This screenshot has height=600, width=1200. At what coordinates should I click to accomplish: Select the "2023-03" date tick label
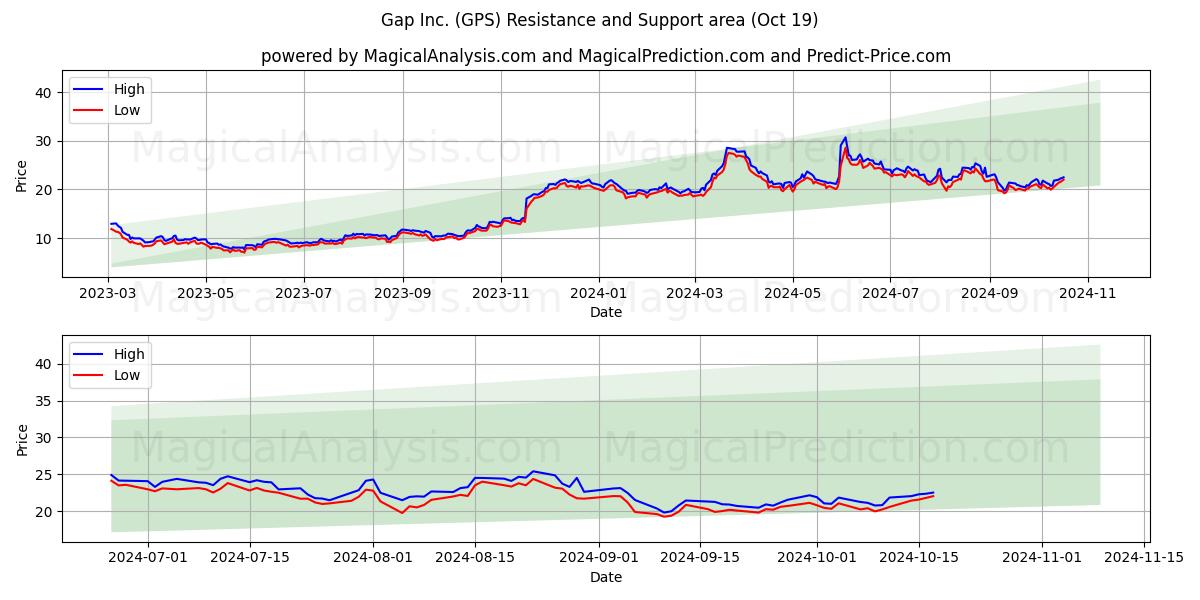pos(109,294)
